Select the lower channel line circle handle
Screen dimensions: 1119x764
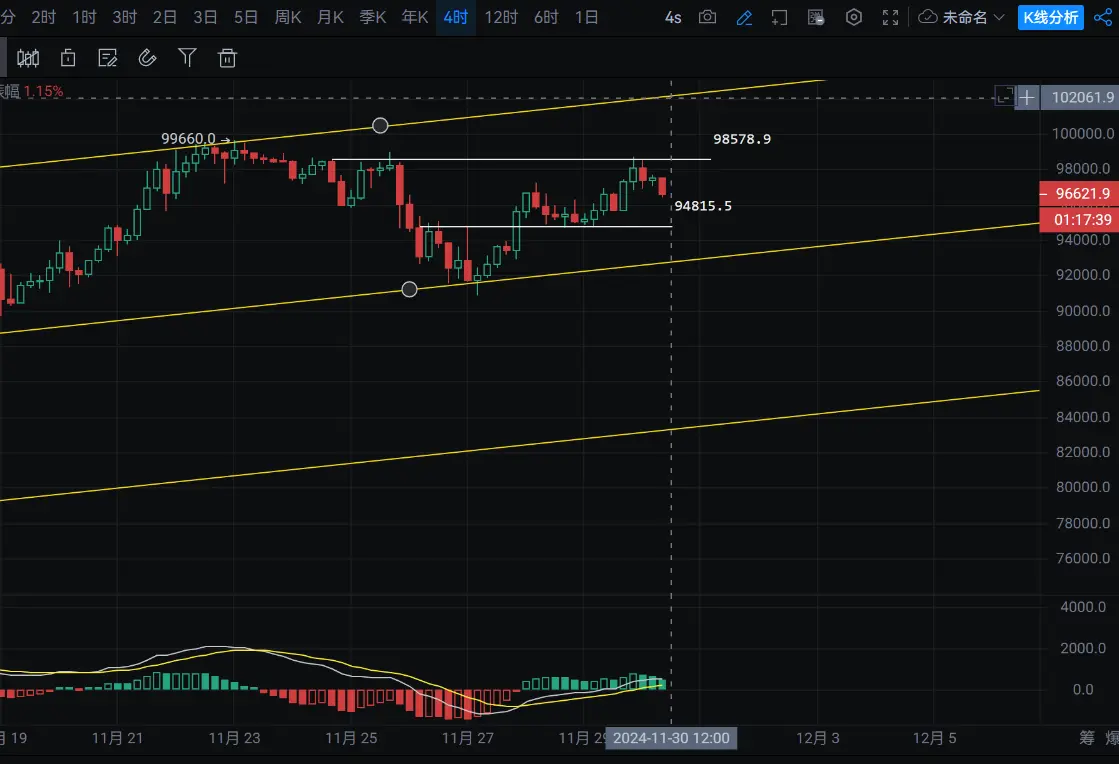409,289
